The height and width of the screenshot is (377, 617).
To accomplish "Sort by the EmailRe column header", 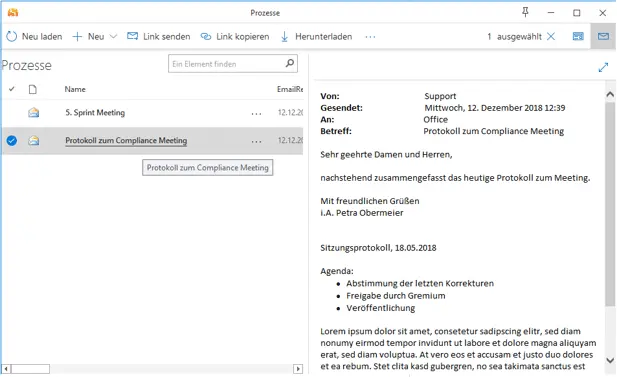I will coord(290,89).
